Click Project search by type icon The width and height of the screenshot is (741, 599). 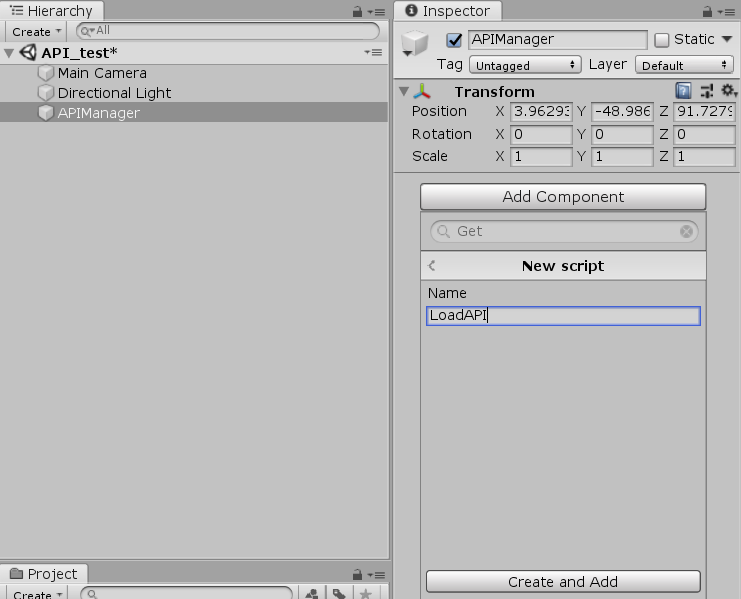tap(311, 593)
